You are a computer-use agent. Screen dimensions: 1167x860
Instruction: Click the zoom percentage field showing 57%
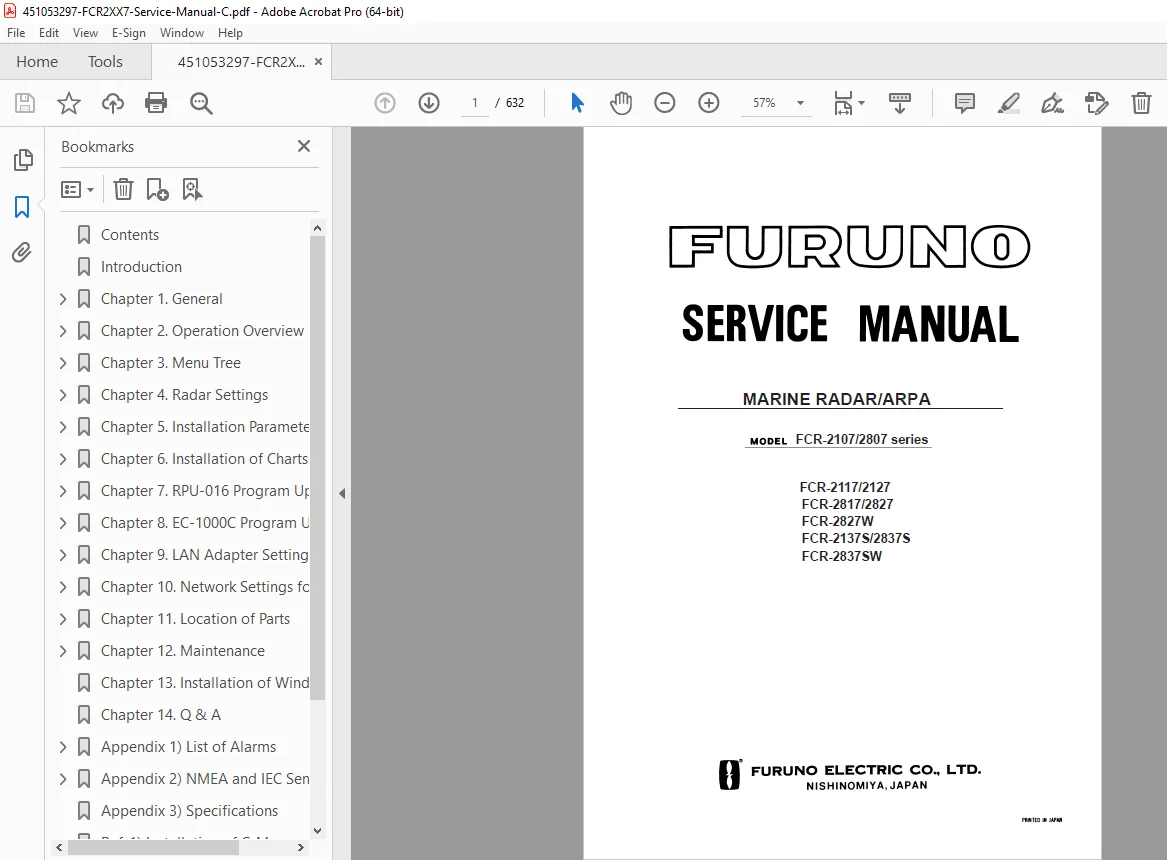(x=764, y=103)
